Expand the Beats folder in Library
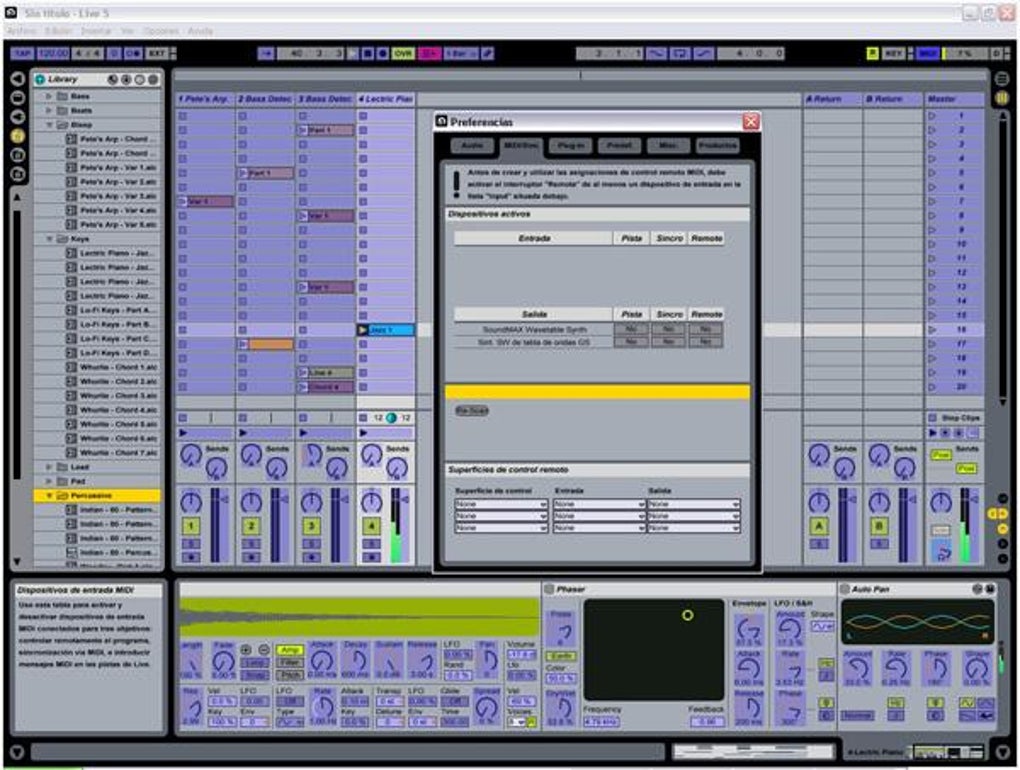 [49, 111]
